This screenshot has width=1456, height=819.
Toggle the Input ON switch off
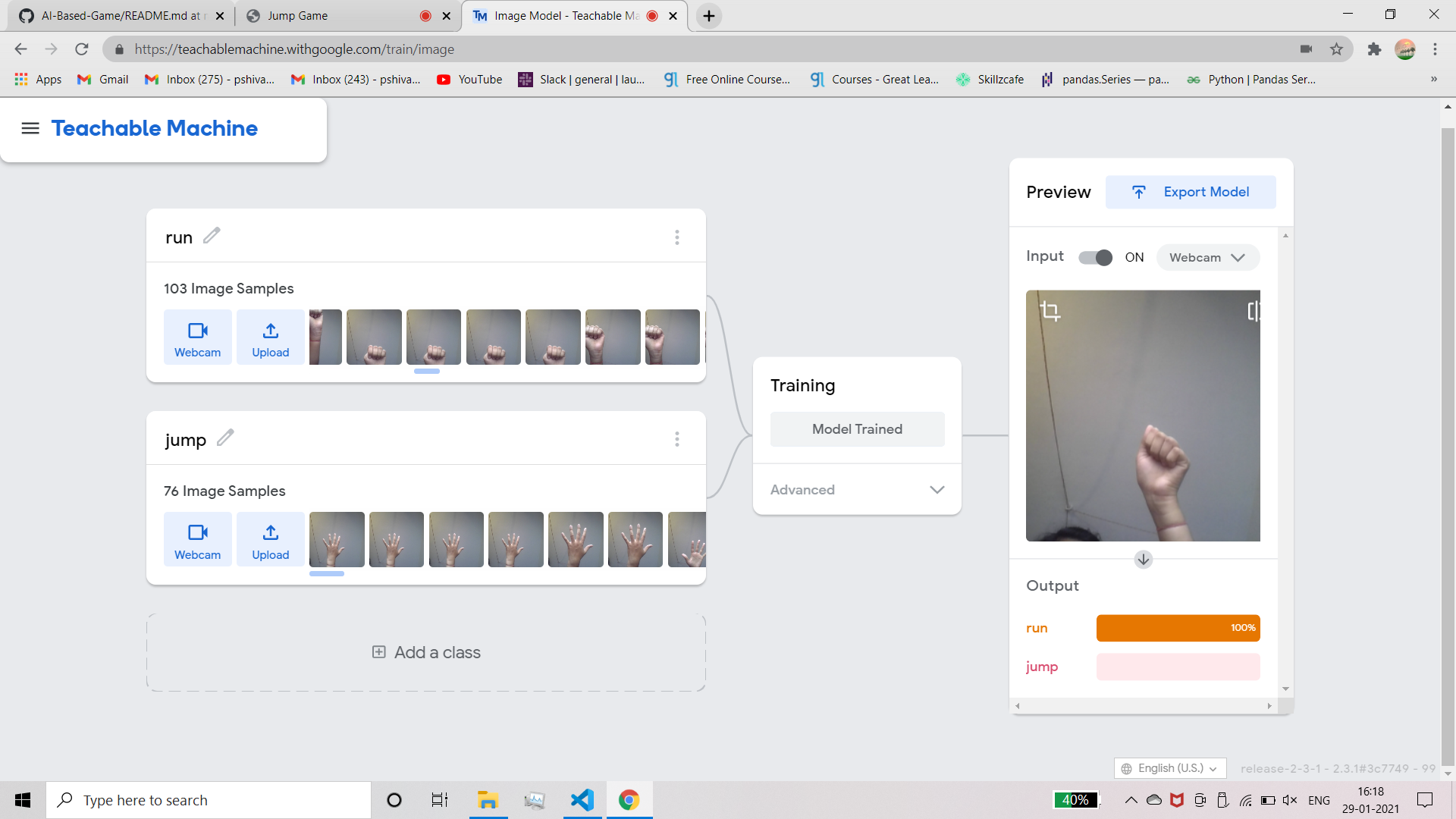[x=1095, y=258]
